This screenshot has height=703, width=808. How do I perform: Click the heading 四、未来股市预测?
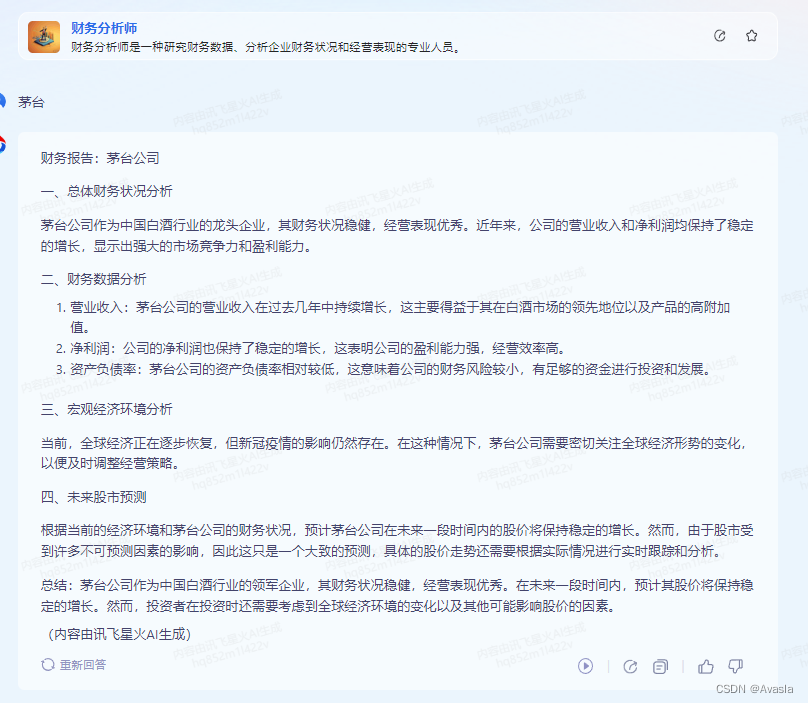coord(93,497)
